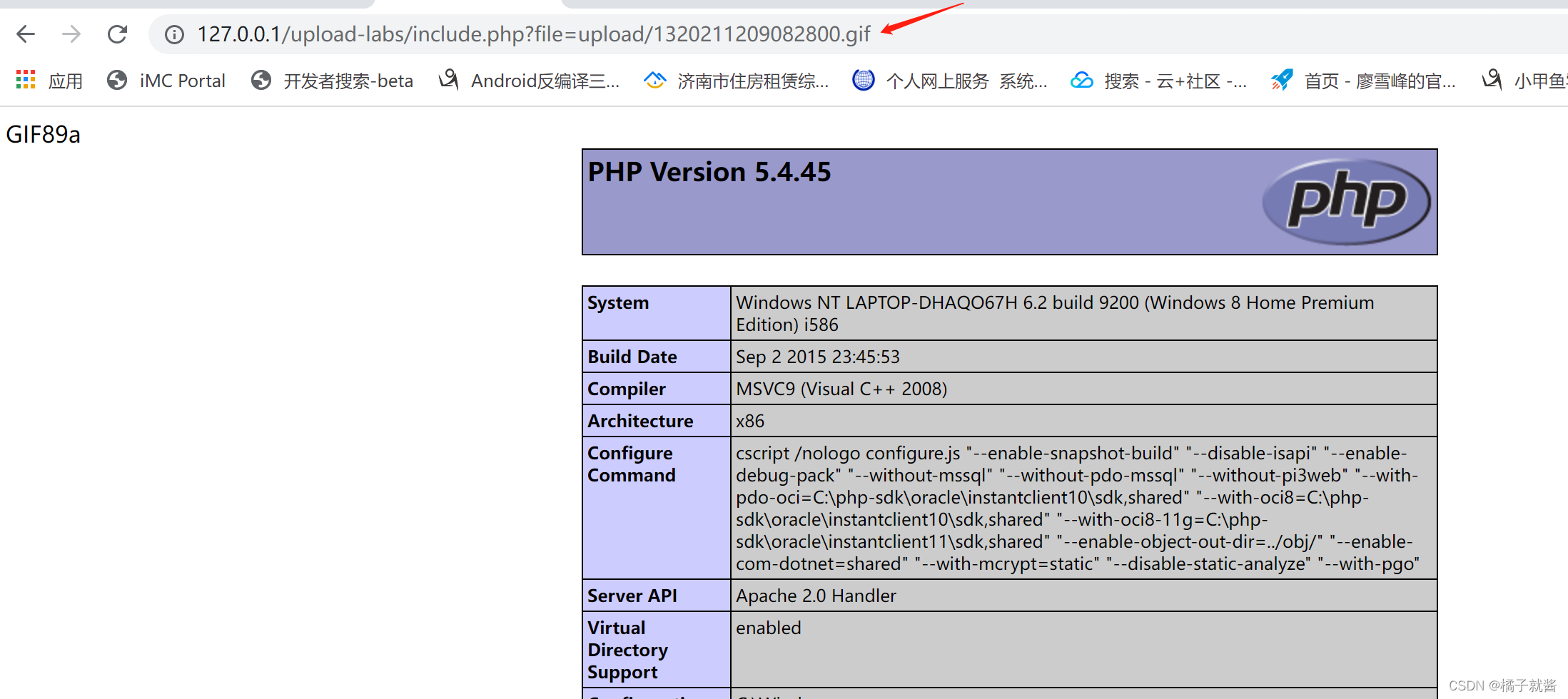Click the 济南市住房租赁 bookmark favicon
This screenshot has width=1568, height=699.
click(x=655, y=80)
